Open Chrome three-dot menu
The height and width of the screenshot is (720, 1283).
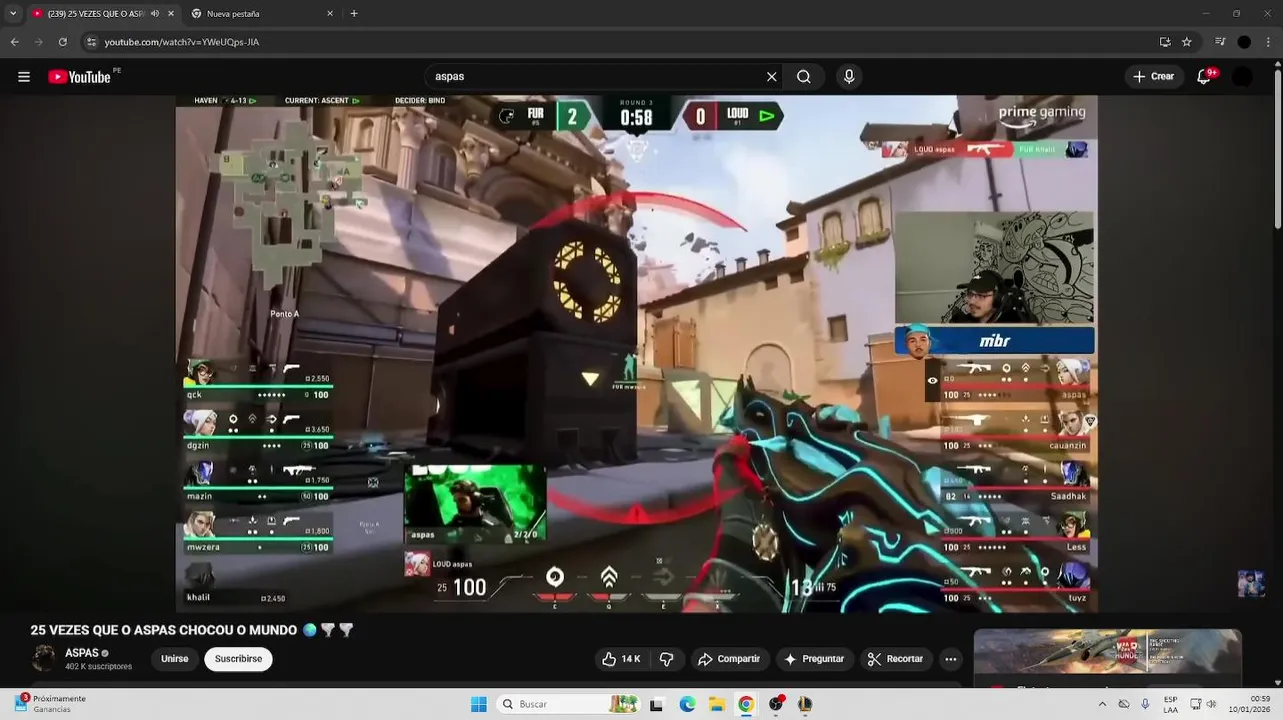pos(1269,42)
